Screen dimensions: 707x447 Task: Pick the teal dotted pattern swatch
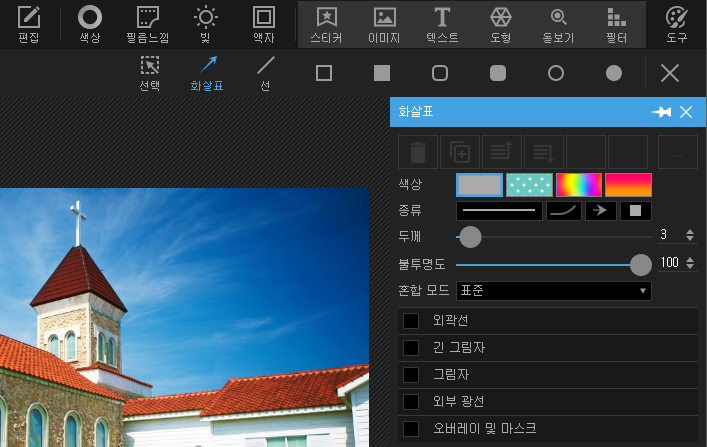pyautogui.click(x=529, y=185)
